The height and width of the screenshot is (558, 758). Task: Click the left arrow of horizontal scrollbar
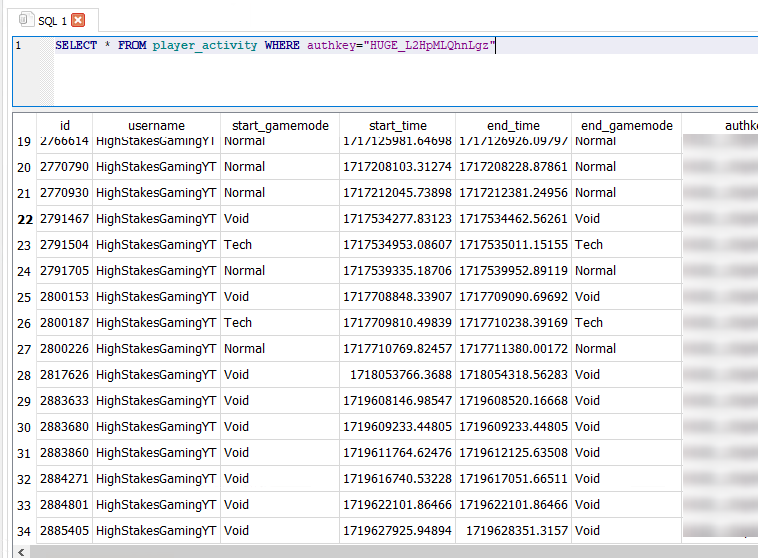21,552
